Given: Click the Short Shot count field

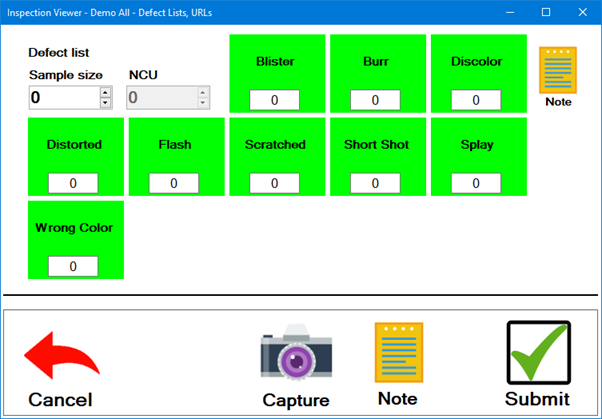Looking at the screenshot, I should (375, 183).
